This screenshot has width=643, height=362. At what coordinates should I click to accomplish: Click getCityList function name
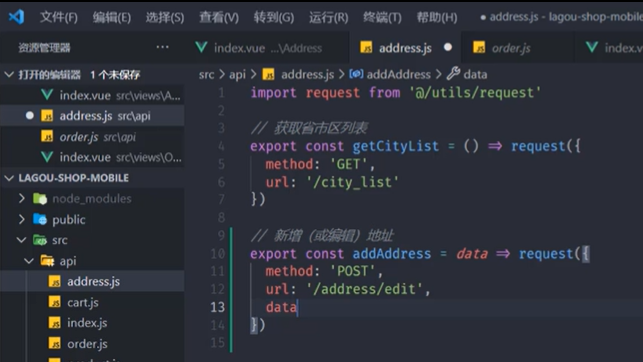tap(395, 146)
